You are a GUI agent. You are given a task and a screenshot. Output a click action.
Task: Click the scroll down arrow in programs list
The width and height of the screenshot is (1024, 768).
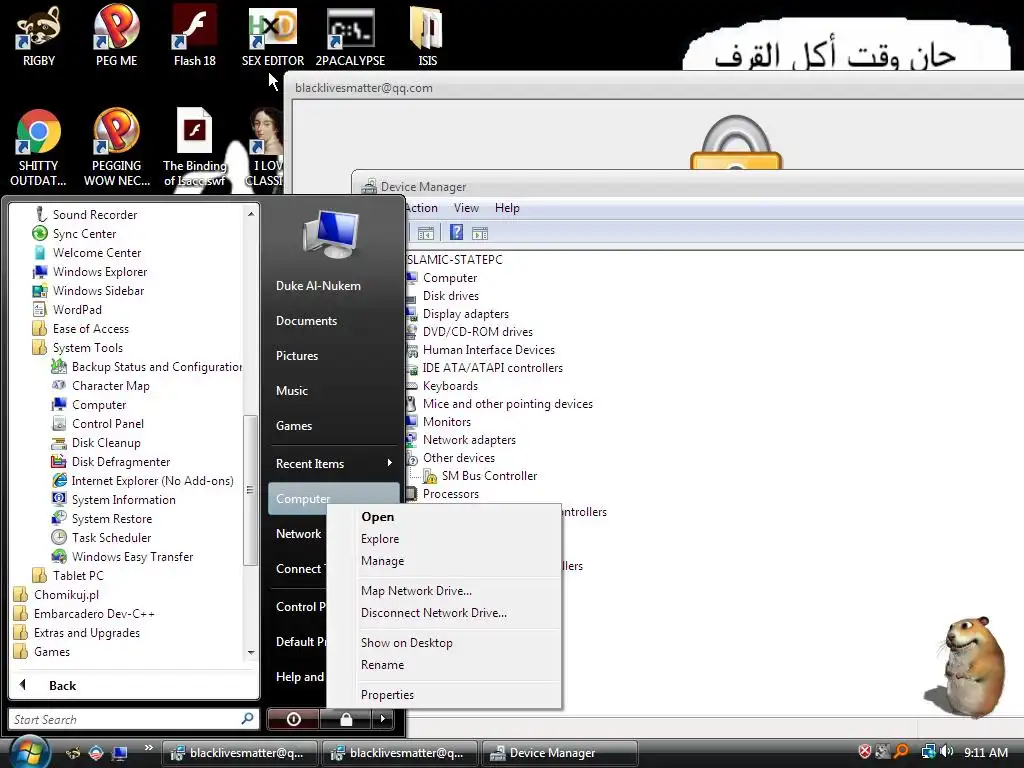[251, 652]
